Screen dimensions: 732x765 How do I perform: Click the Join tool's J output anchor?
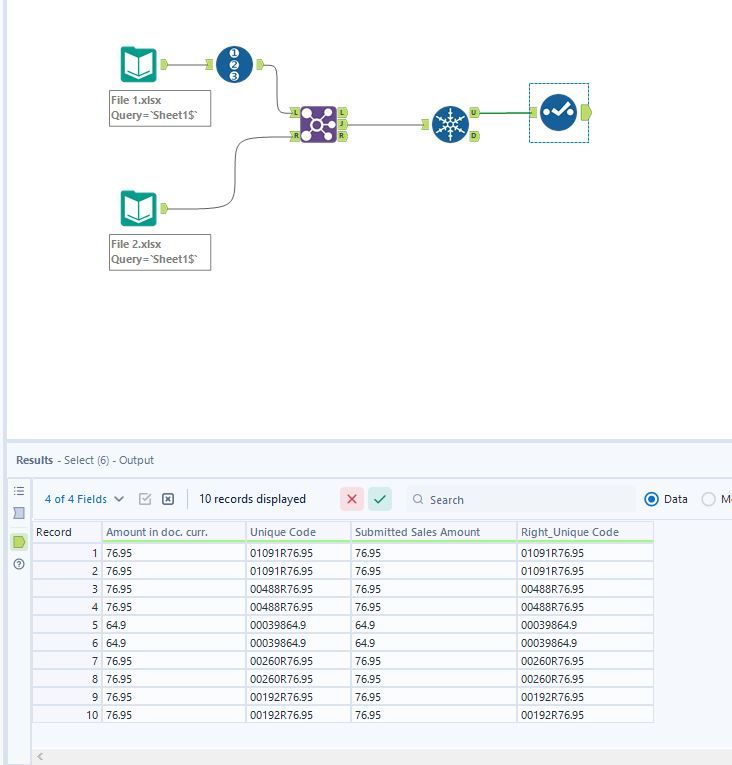click(x=342, y=124)
